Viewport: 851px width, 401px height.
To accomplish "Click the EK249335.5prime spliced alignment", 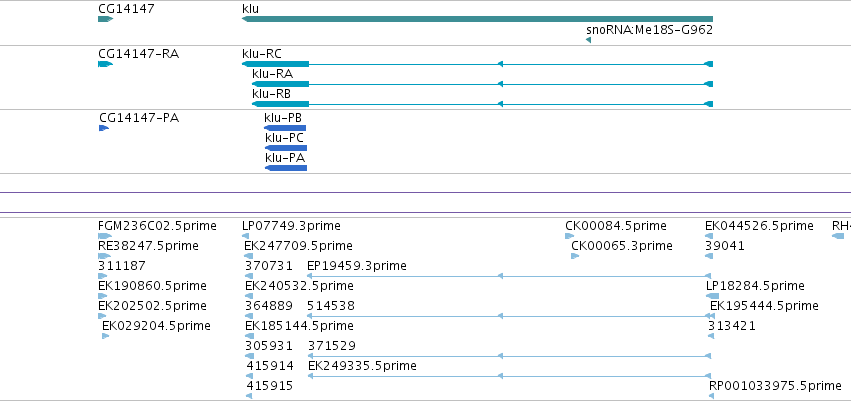I will click(510, 376).
